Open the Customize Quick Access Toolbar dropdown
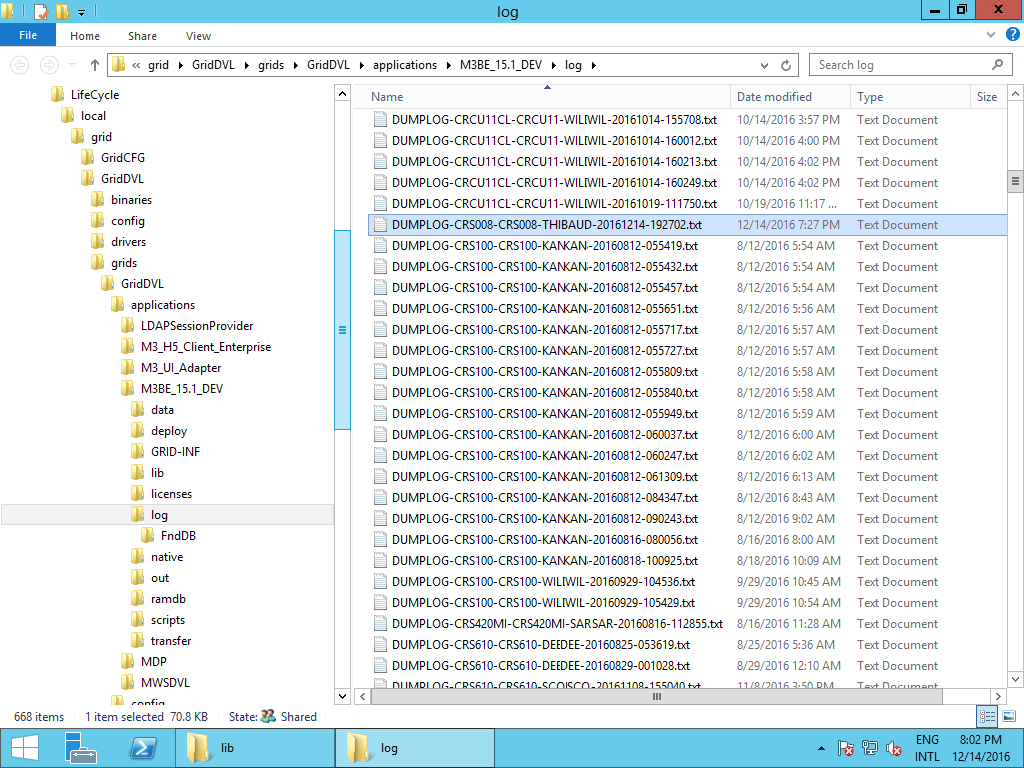This screenshot has width=1024, height=768. [81, 12]
